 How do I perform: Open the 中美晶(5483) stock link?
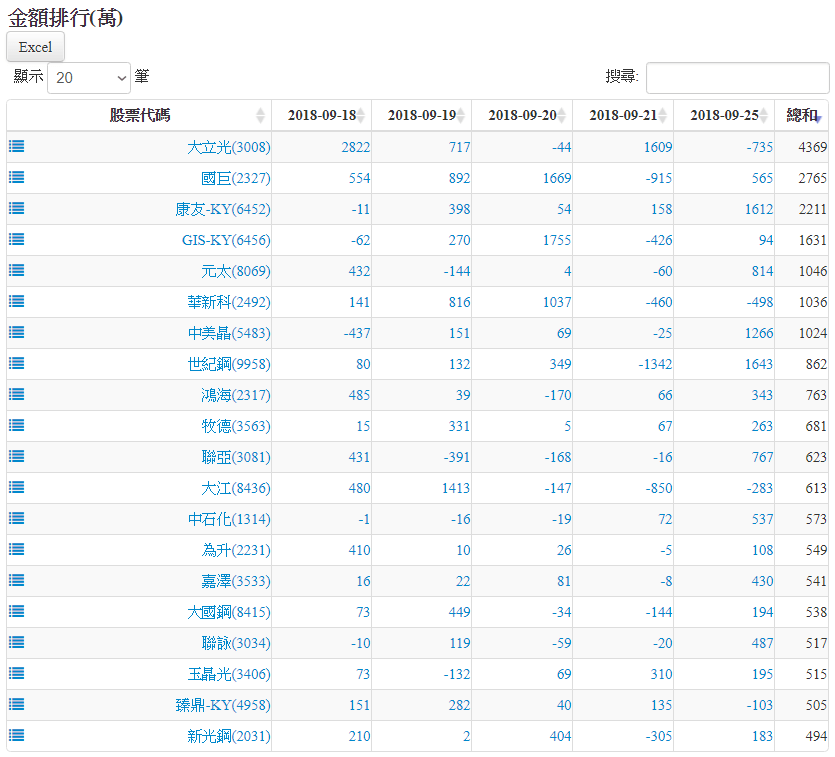[229, 333]
